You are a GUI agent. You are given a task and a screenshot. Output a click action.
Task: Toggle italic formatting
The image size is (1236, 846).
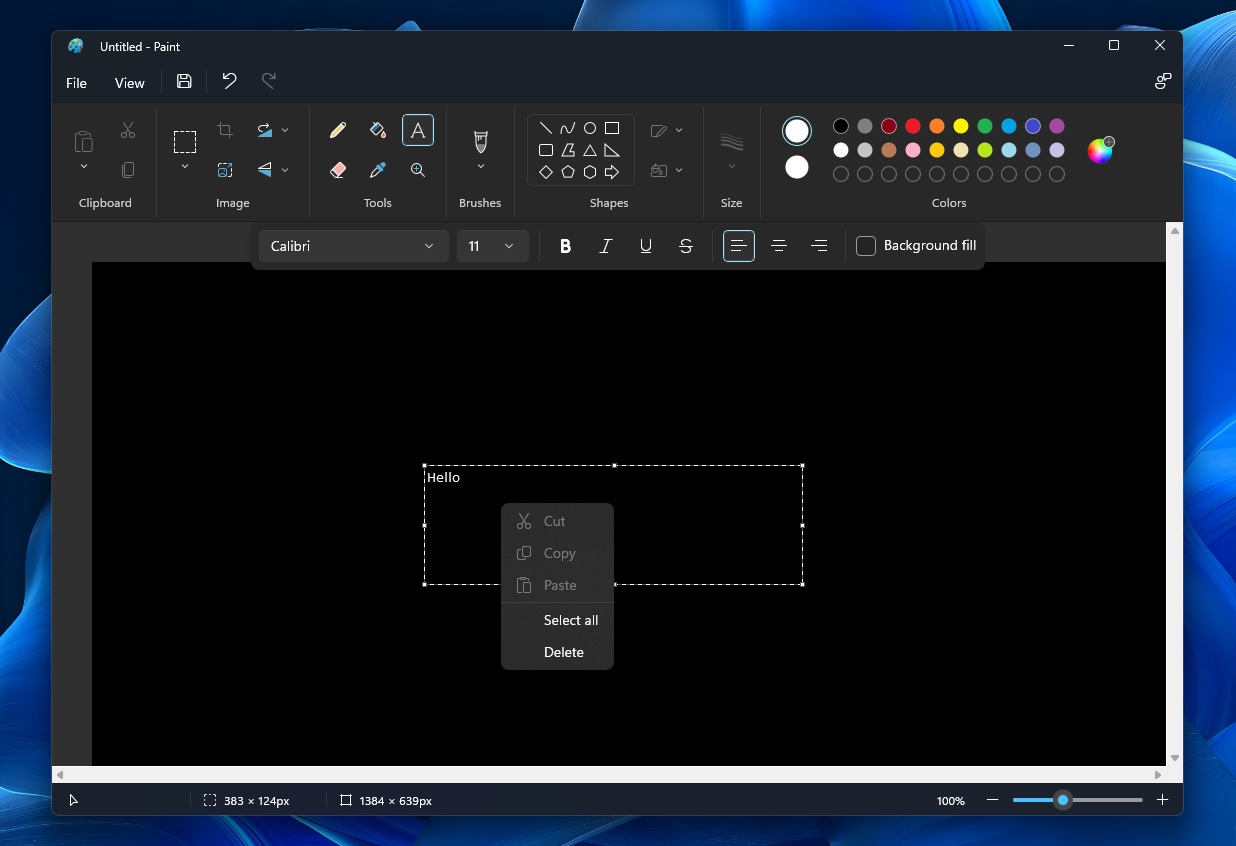click(x=605, y=246)
